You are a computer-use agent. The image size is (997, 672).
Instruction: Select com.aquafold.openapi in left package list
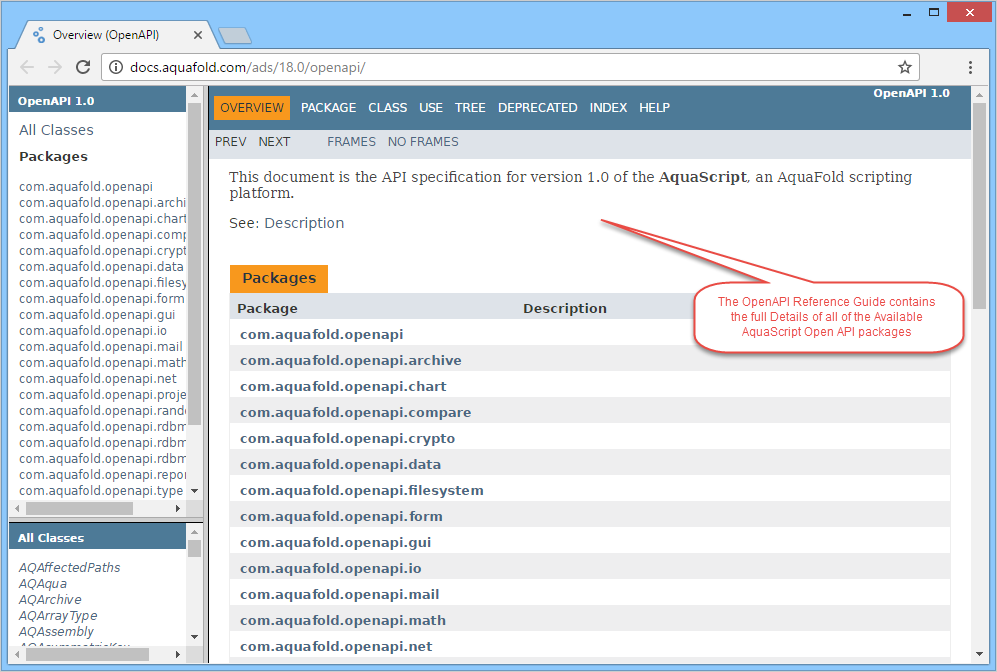click(x=86, y=187)
